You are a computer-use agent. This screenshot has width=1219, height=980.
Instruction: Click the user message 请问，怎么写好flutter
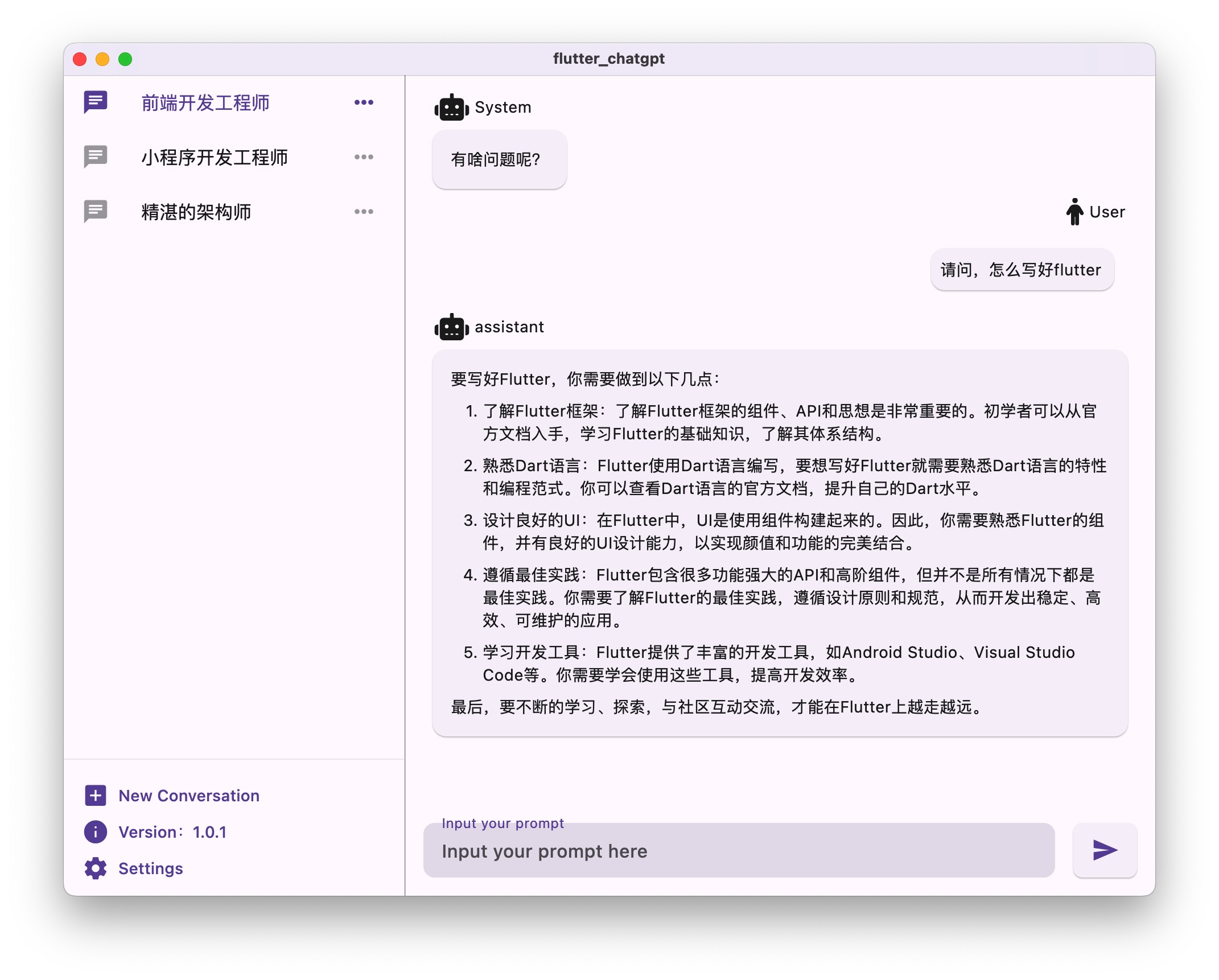(1022, 270)
